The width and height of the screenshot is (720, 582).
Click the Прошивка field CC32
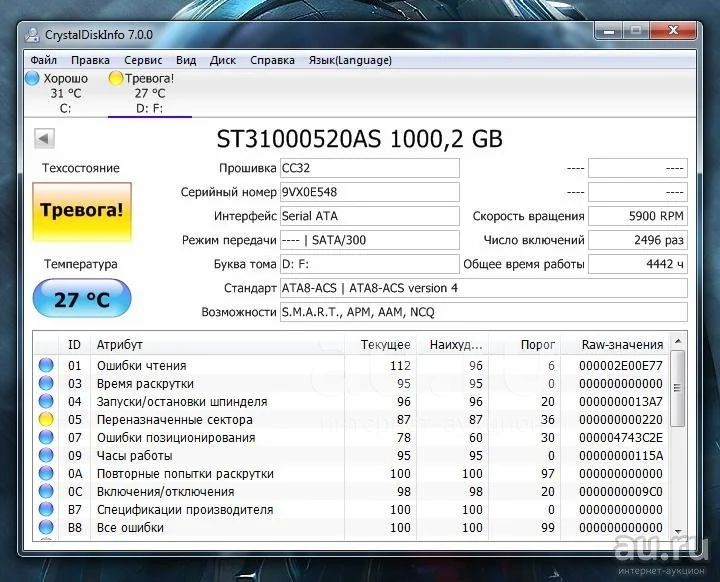click(370, 168)
